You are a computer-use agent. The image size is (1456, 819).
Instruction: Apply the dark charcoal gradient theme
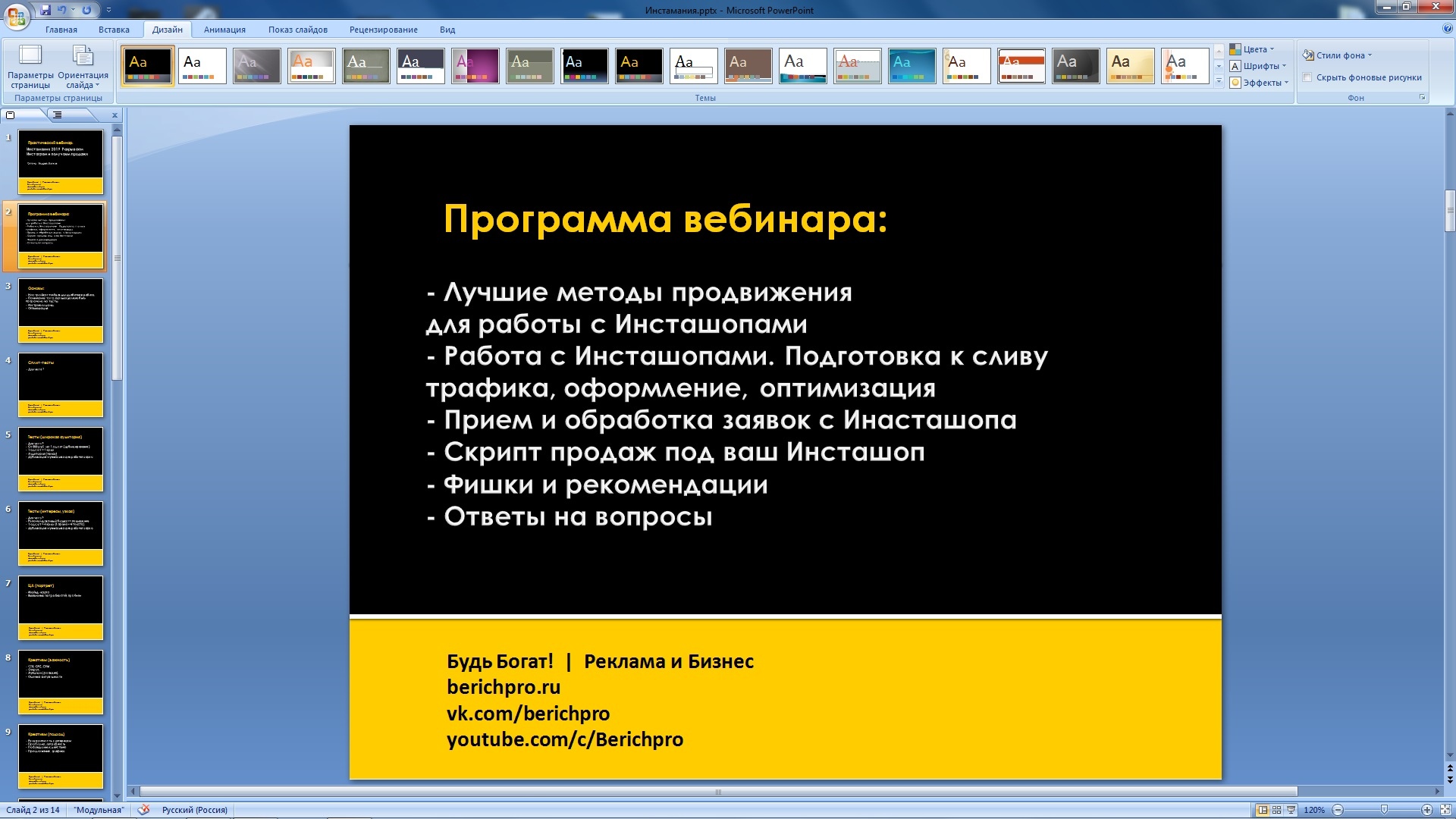(x=1076, y=66)
